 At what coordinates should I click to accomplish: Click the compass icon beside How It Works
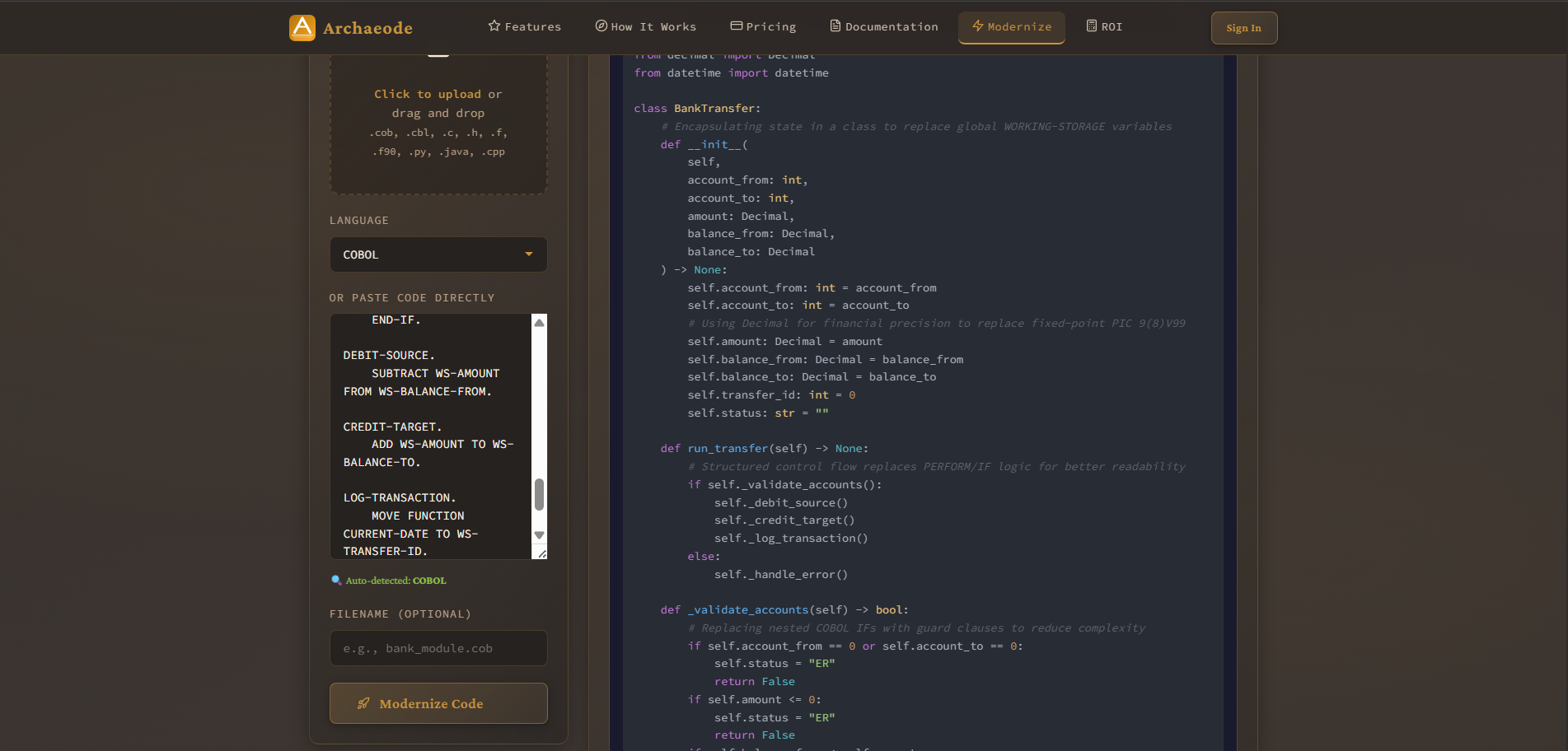coord(601,26)
